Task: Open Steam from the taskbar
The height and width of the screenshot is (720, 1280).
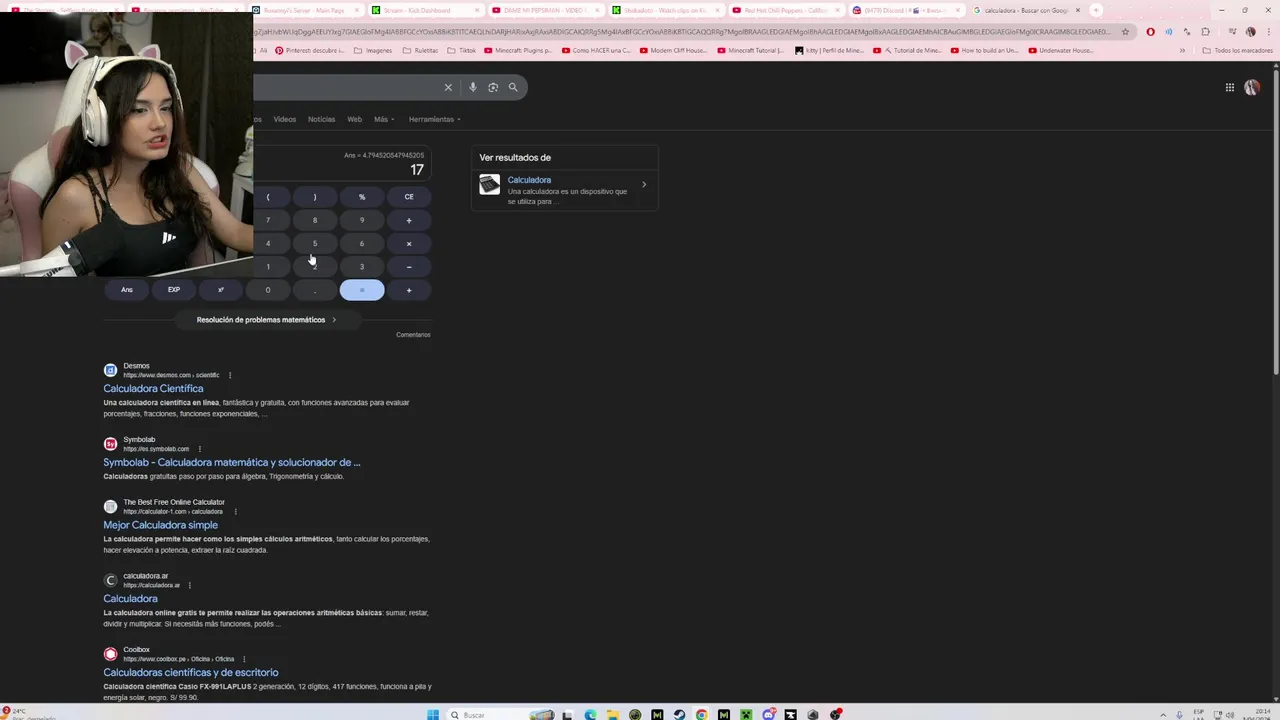Action: 679,714
